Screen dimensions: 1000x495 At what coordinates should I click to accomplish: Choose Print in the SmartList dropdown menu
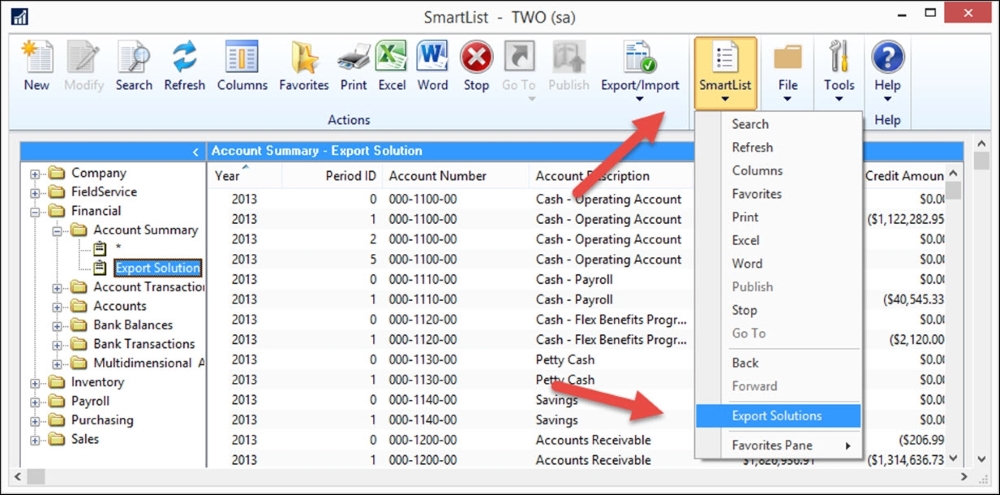click(x=778, y=218)
